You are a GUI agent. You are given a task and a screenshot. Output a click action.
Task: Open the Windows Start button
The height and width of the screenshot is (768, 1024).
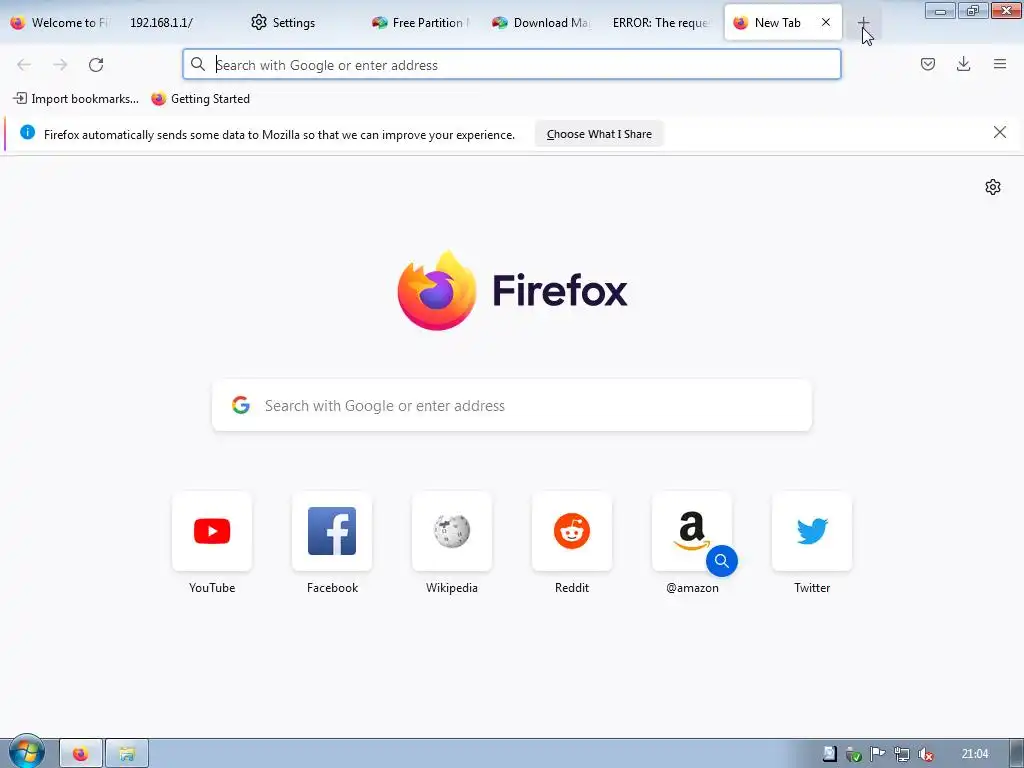click(x=26, y=752)
